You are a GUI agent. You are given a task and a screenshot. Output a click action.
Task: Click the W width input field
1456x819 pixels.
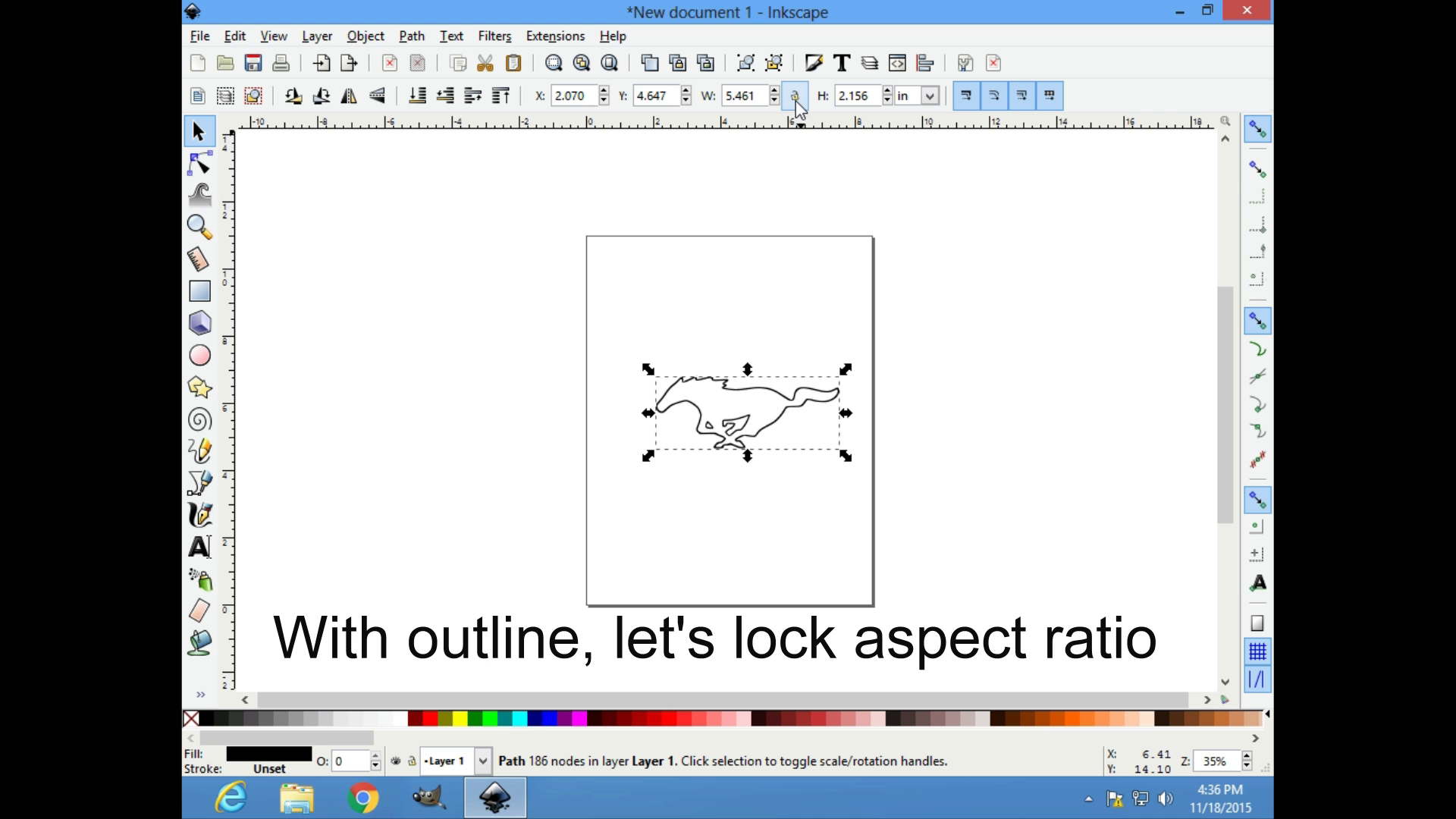point(744,96)
